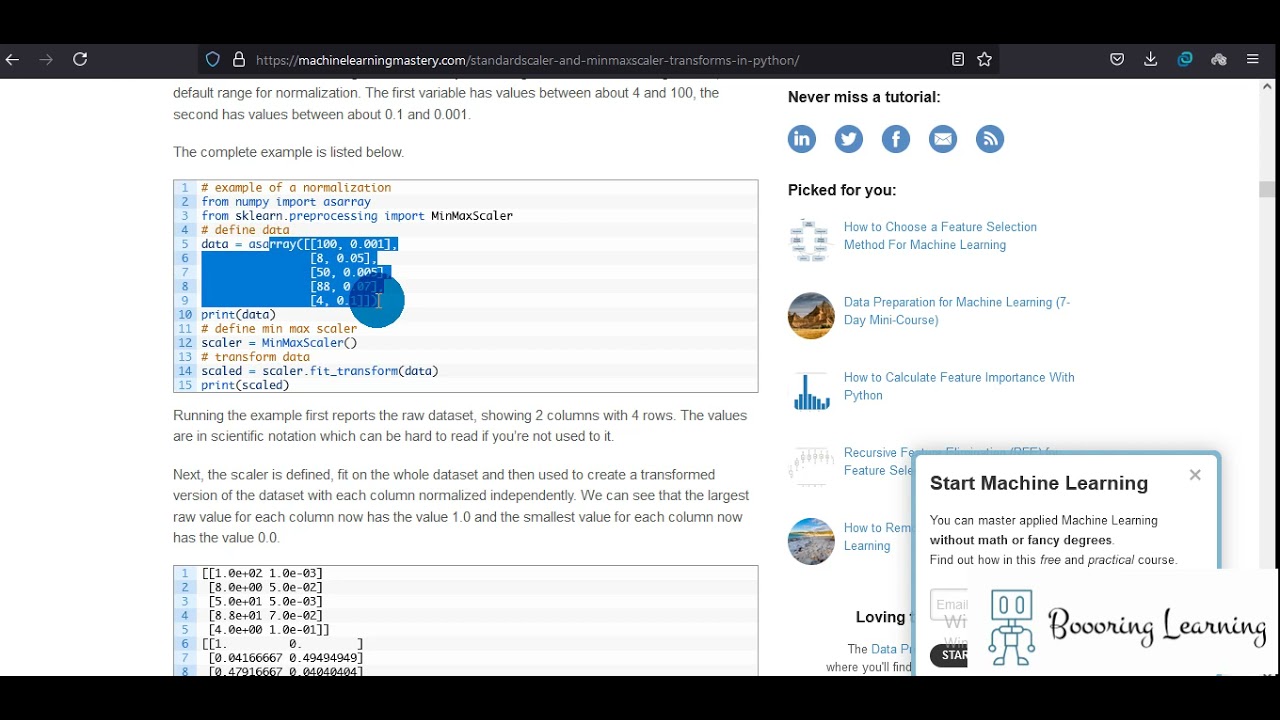Viewport: 1280px width, 720px height.
Task: Click the scrollbar up arrow
Action: [x=1267, y=87]
